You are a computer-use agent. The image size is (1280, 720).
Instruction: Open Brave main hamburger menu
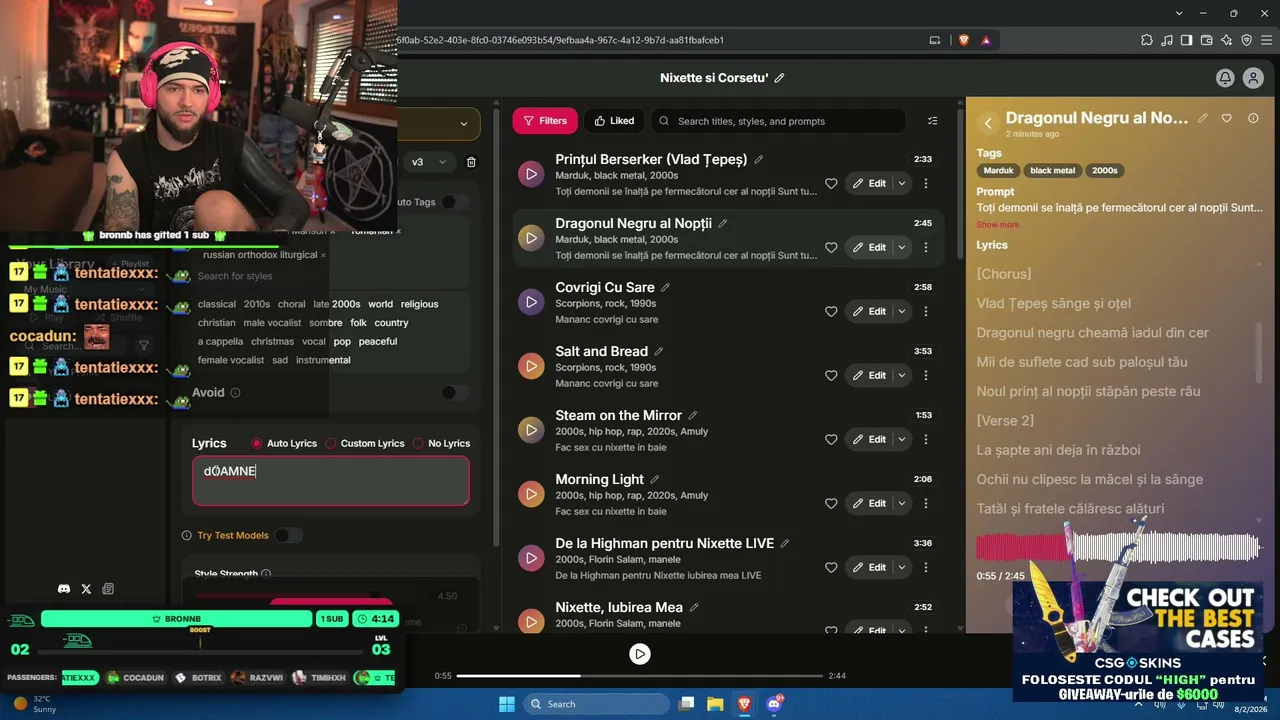(1265, 40)
